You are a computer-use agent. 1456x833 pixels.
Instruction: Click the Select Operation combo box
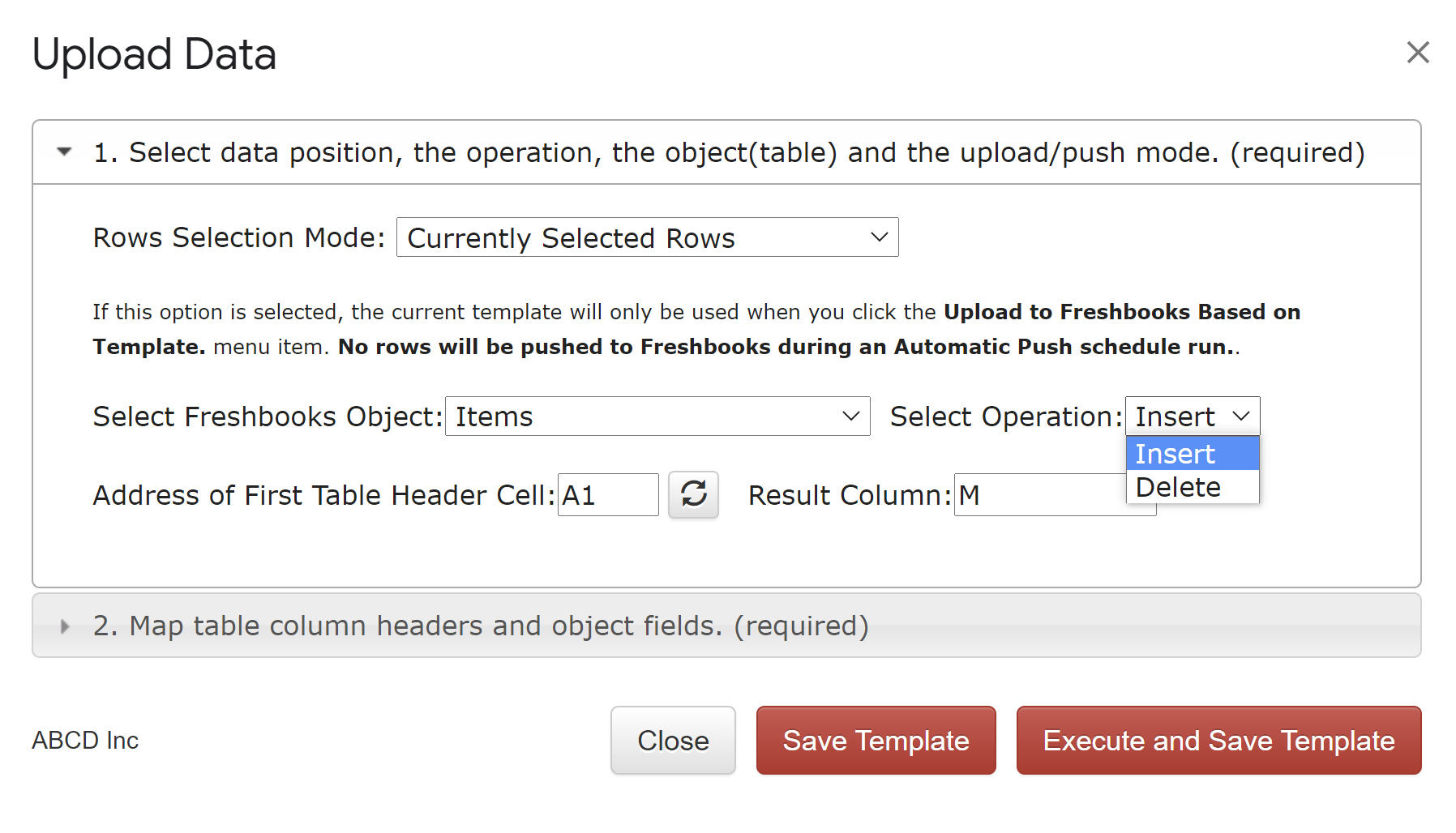[x=1193, y=416]
